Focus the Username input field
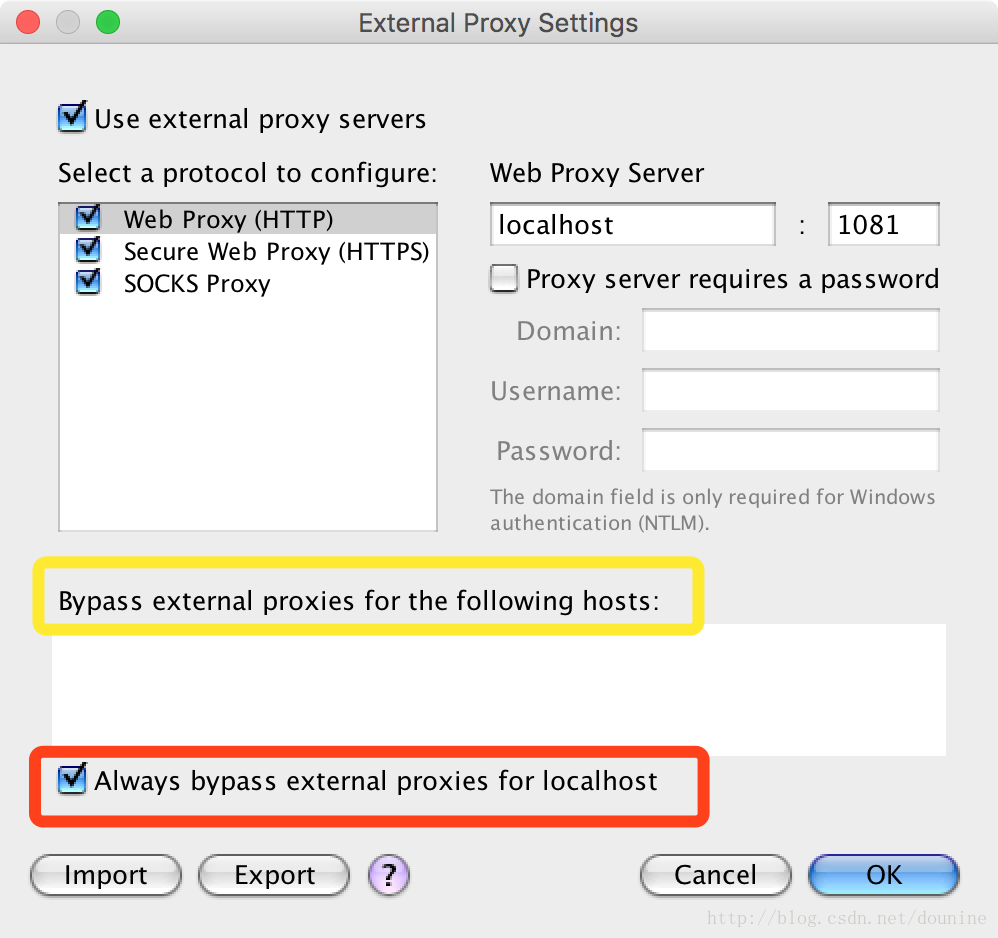 coord(791,390)
